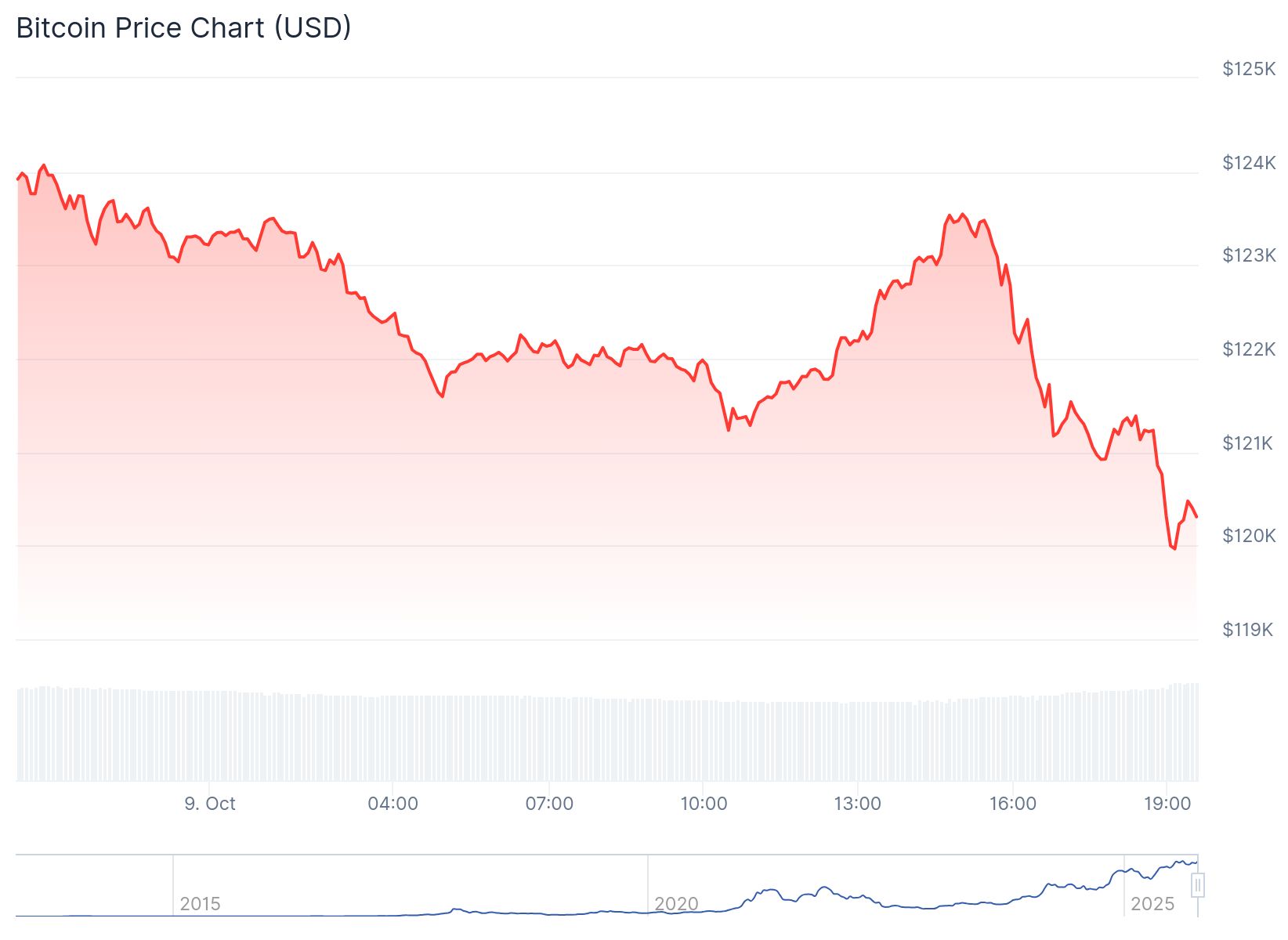Click the $122K price axis label

pyautogui.click(x=1249, y=349)
